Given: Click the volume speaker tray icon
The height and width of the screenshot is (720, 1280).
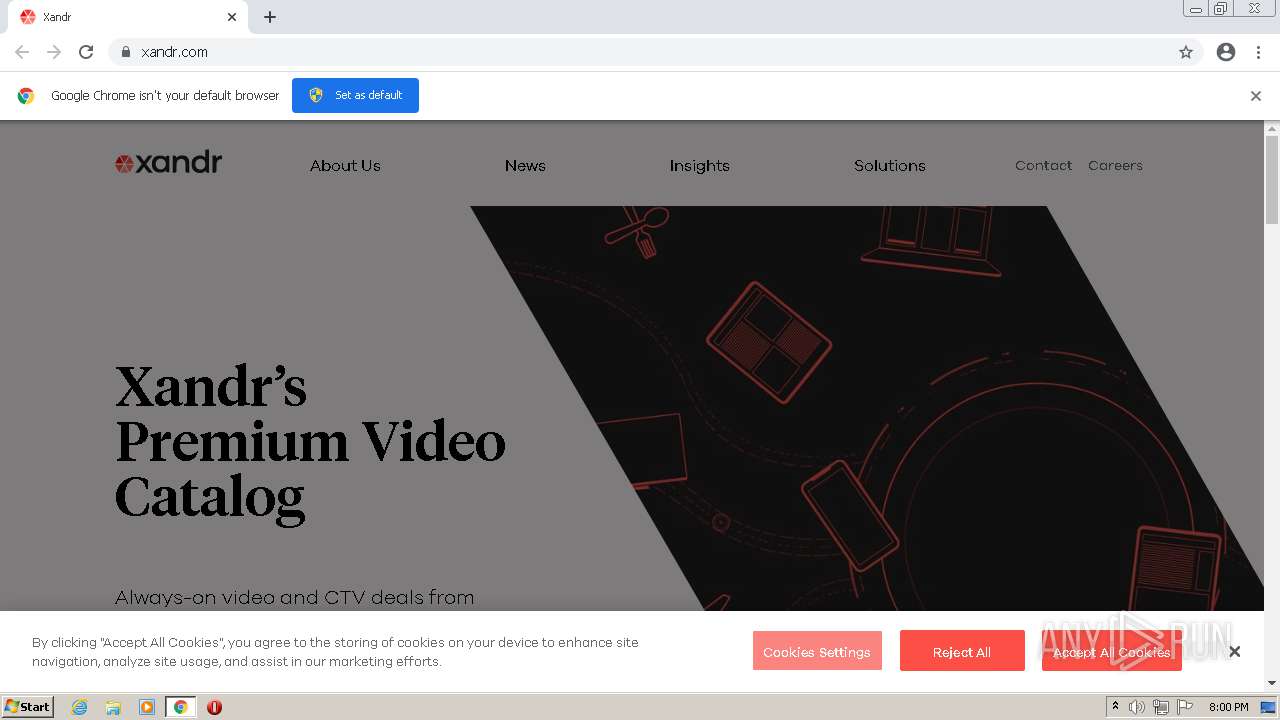Looking at the screenshot, I should pyautogui.click(x=1137, y=707).
